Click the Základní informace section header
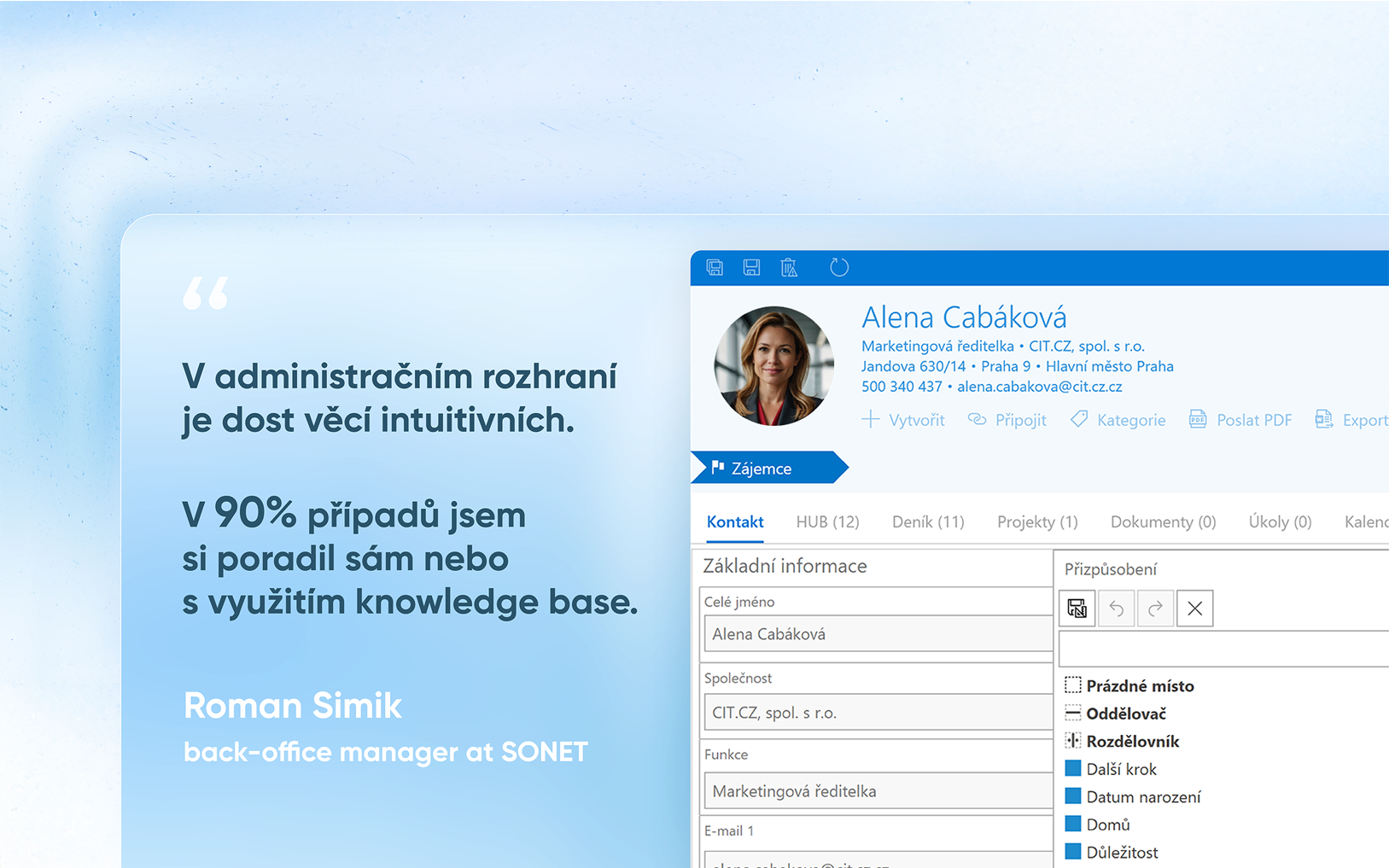 (x=785, y=566)
